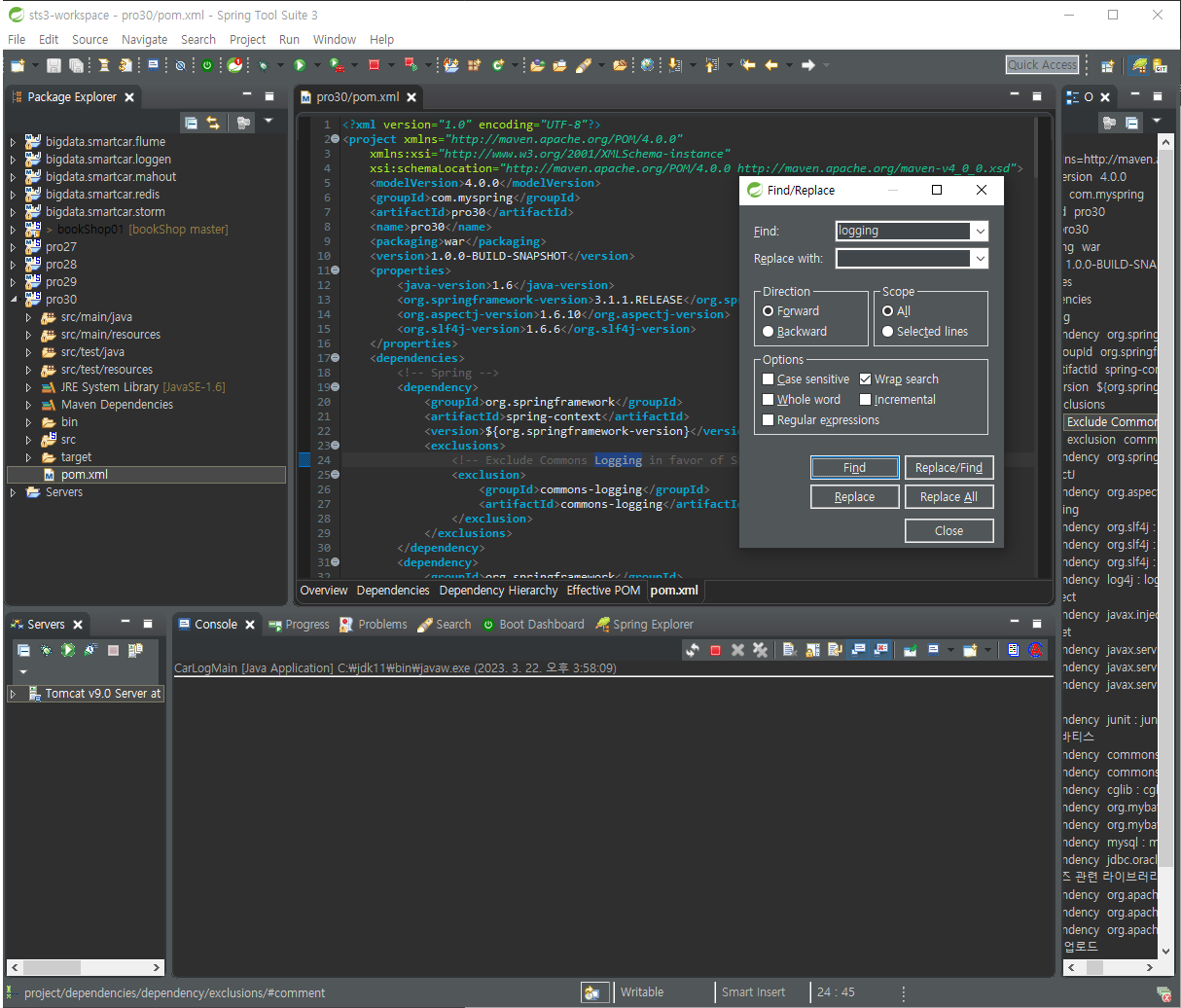Screen dimensions: 1181x1008
Task: Open the Navigate menu
Action: 144,40
